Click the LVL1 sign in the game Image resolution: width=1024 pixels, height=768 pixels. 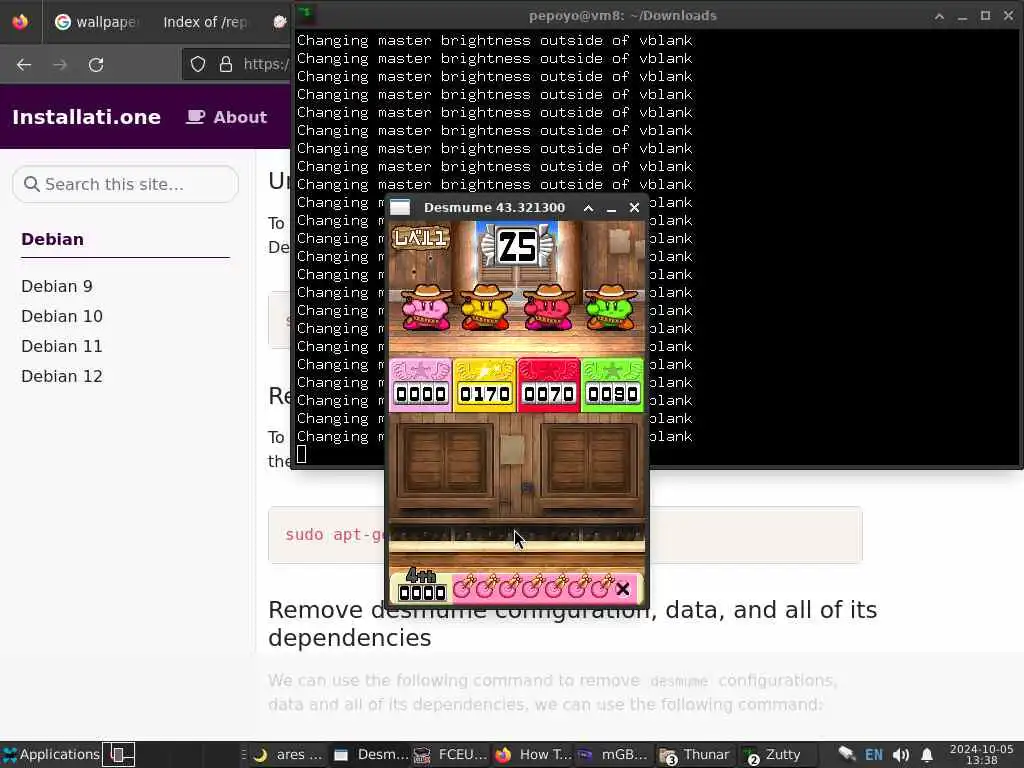click(x=421, y=238)
